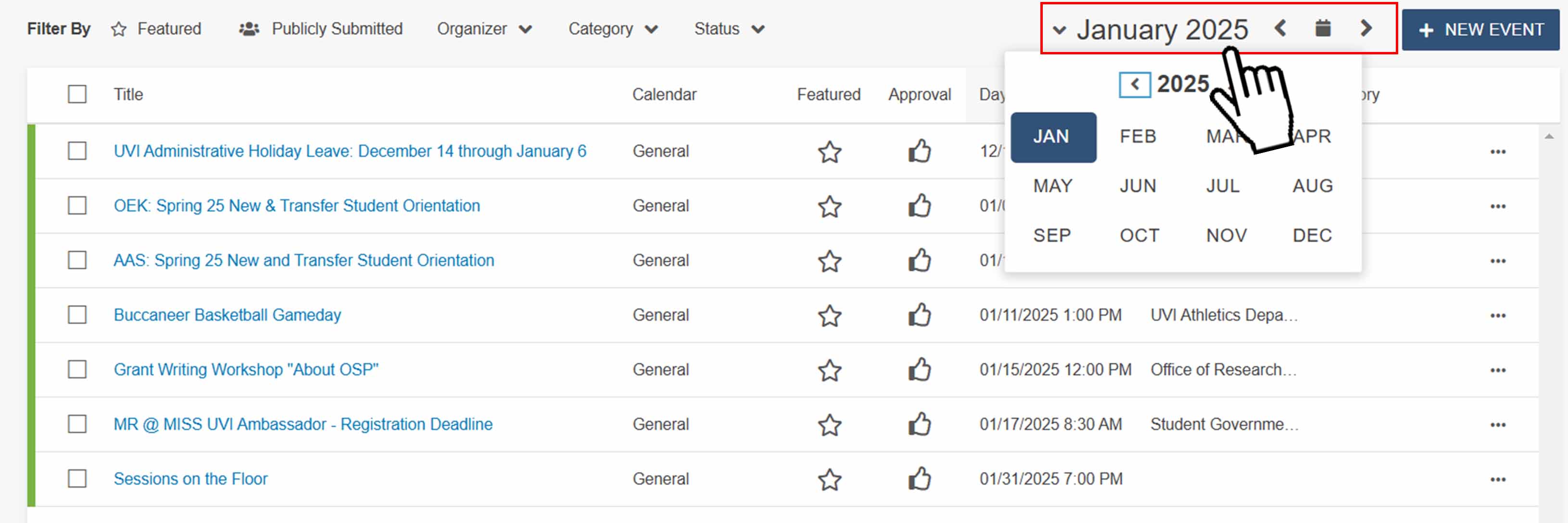Choose MAY from the month picker
The width and height of the screenshot is (1568, 523).
(1052, 186)
